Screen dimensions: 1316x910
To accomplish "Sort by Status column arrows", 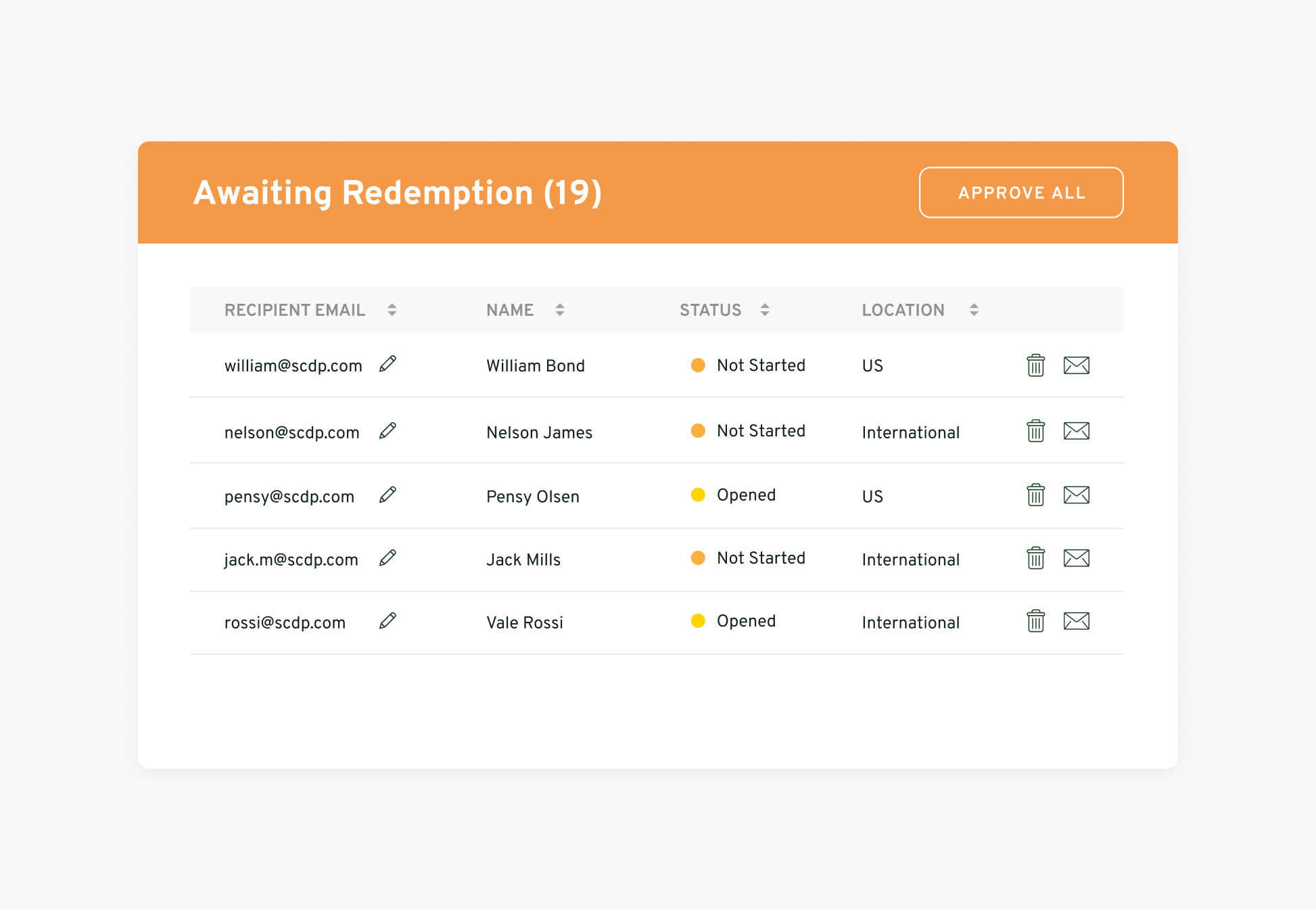I will pos(764,310).
